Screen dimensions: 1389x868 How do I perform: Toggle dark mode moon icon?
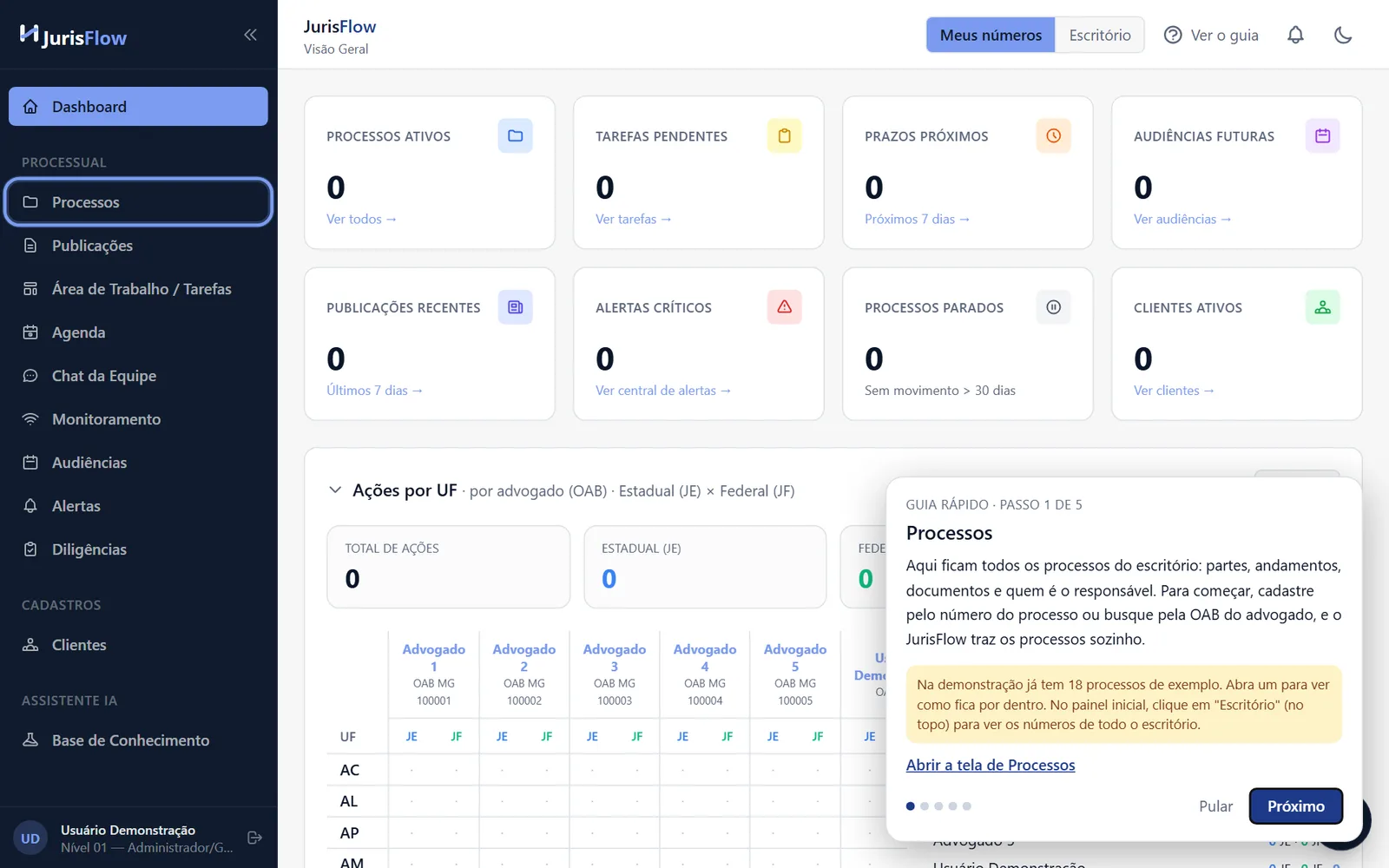point(1343,35)
